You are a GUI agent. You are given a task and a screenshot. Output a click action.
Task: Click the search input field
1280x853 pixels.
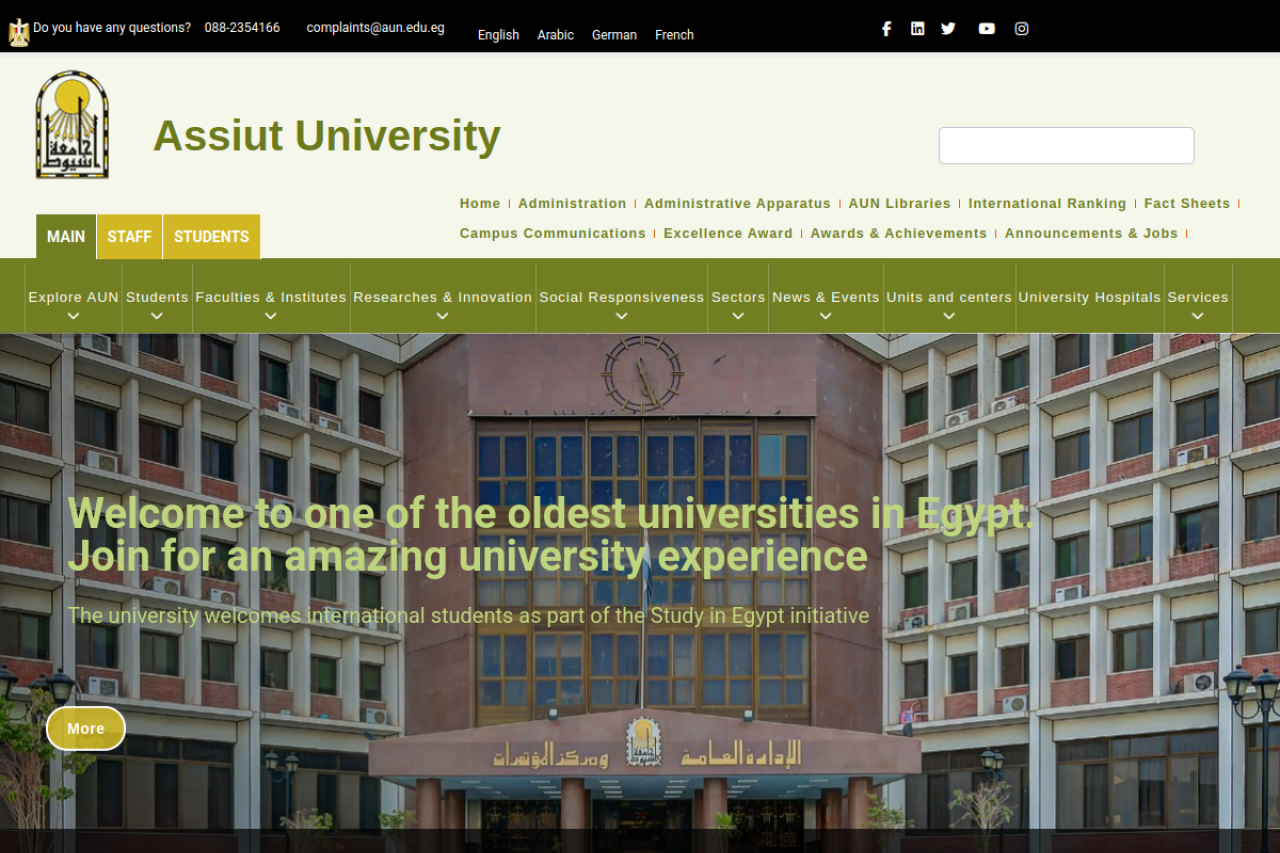tap(1066, 146)
